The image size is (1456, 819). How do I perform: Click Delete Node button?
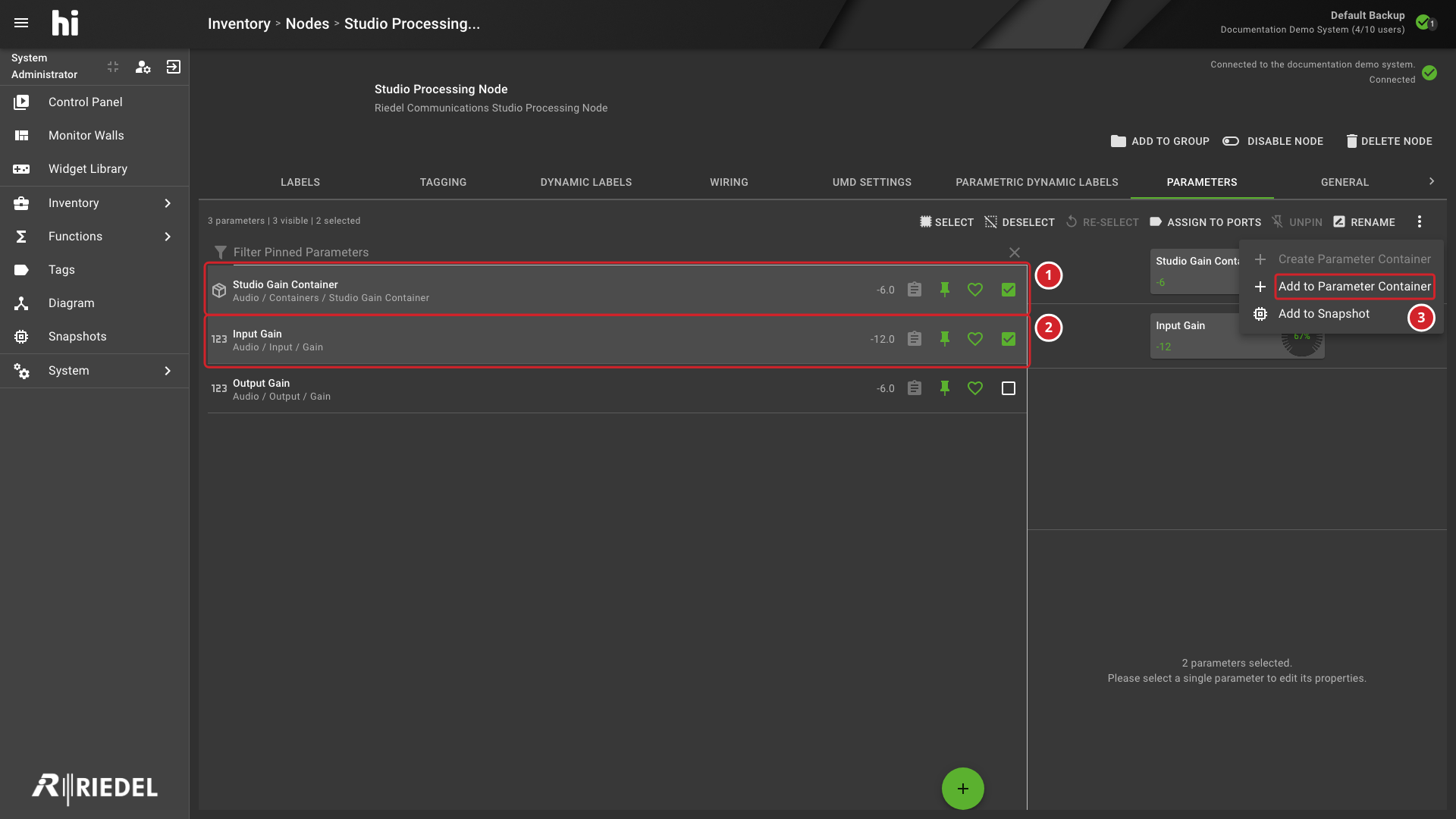pyautogui.click(x=1389, y=141)
